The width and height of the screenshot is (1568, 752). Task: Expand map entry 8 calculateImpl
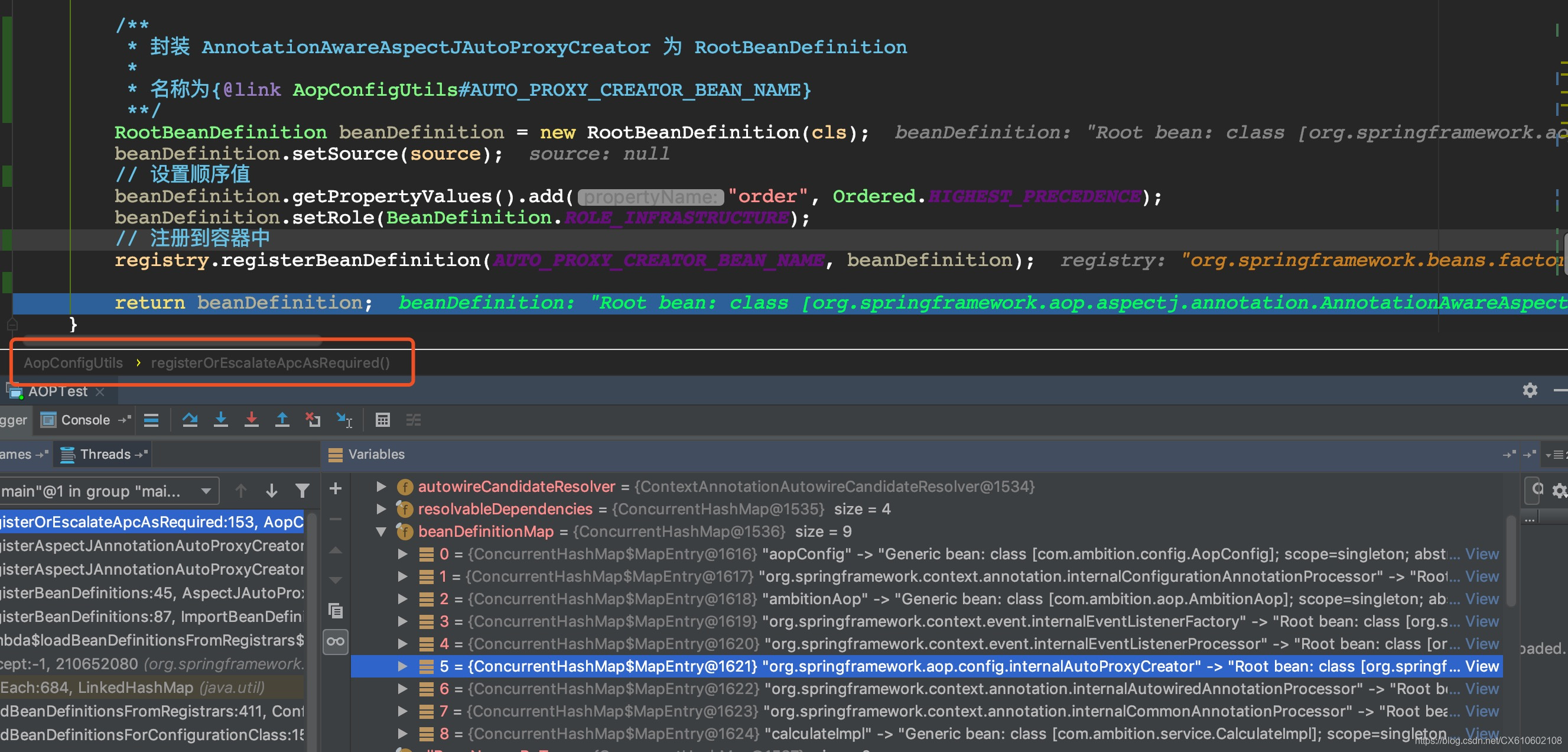tap(402, 733)
